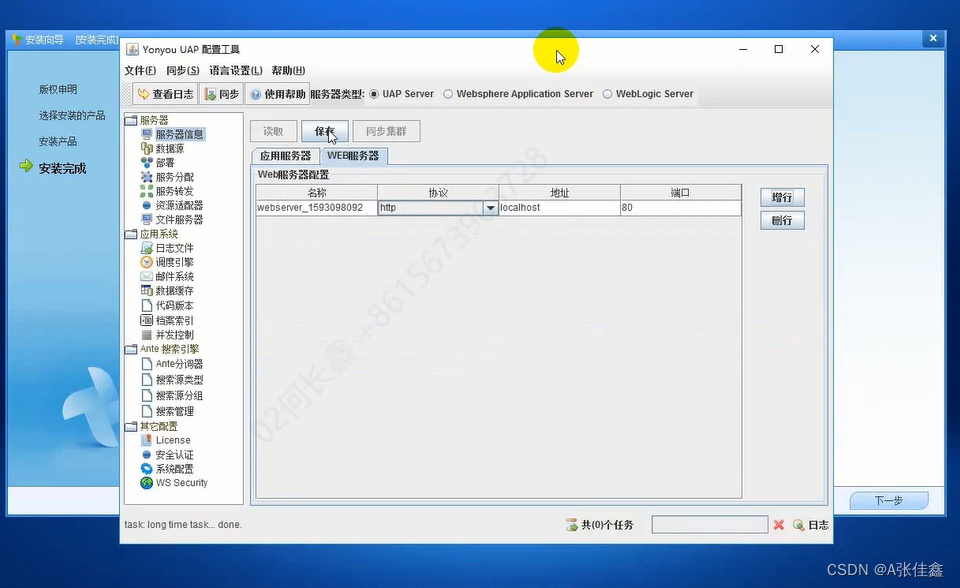Viewport: 960px width, 588px height.
Task: Click the 增行 button
Action: coord(782,197)
